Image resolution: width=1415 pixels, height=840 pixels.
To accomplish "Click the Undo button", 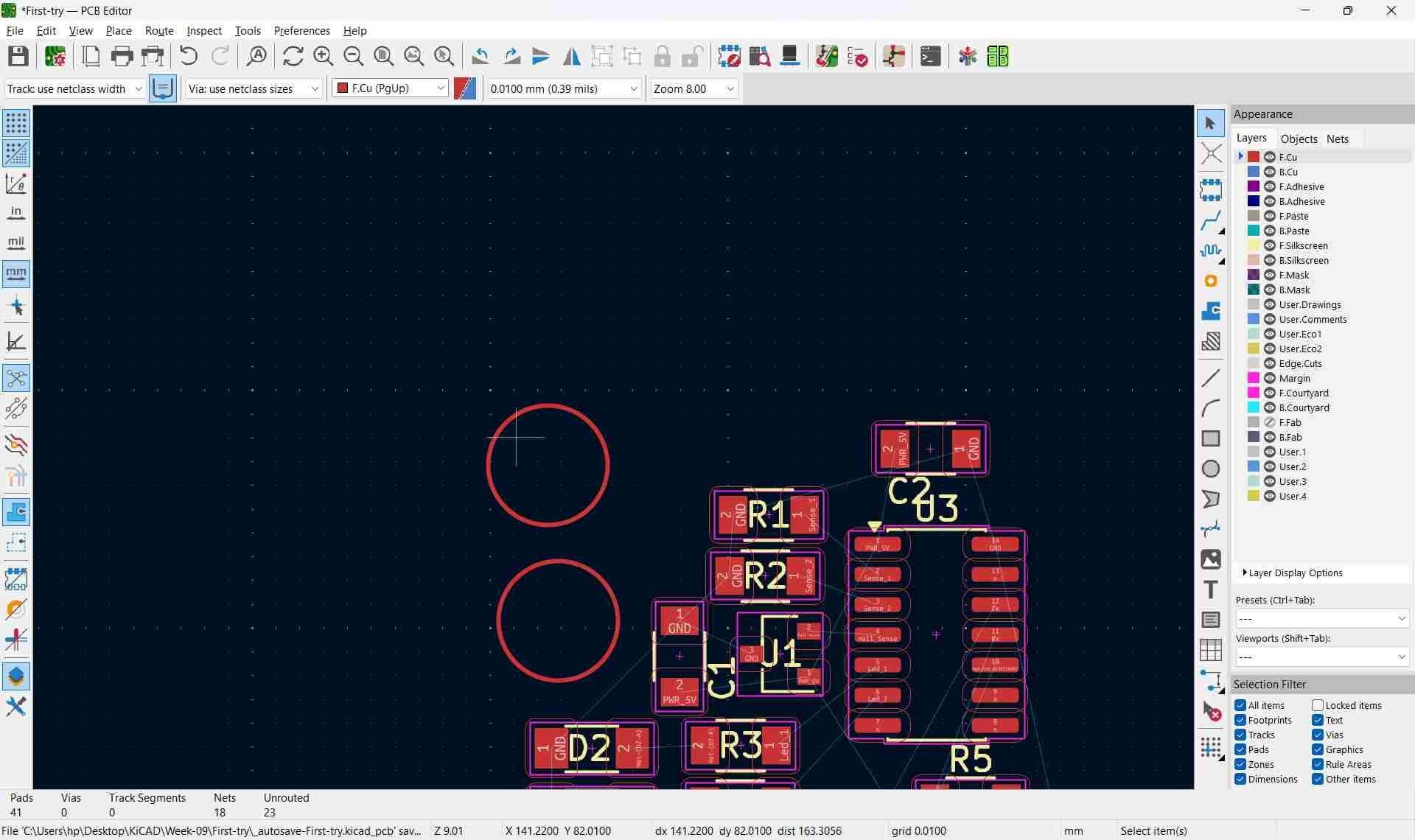I will (188, 55).
